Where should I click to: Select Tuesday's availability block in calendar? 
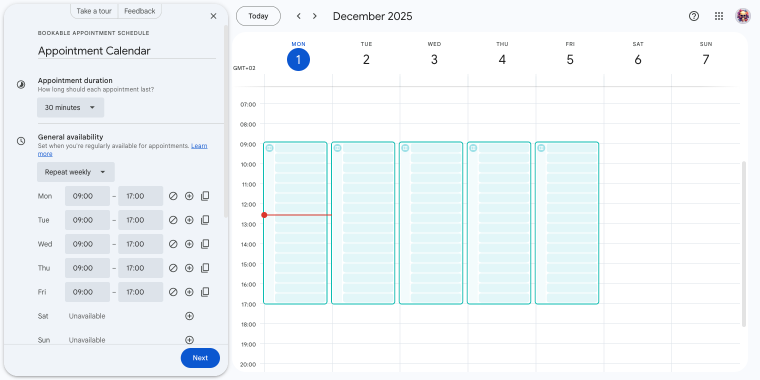pos(363,223)
